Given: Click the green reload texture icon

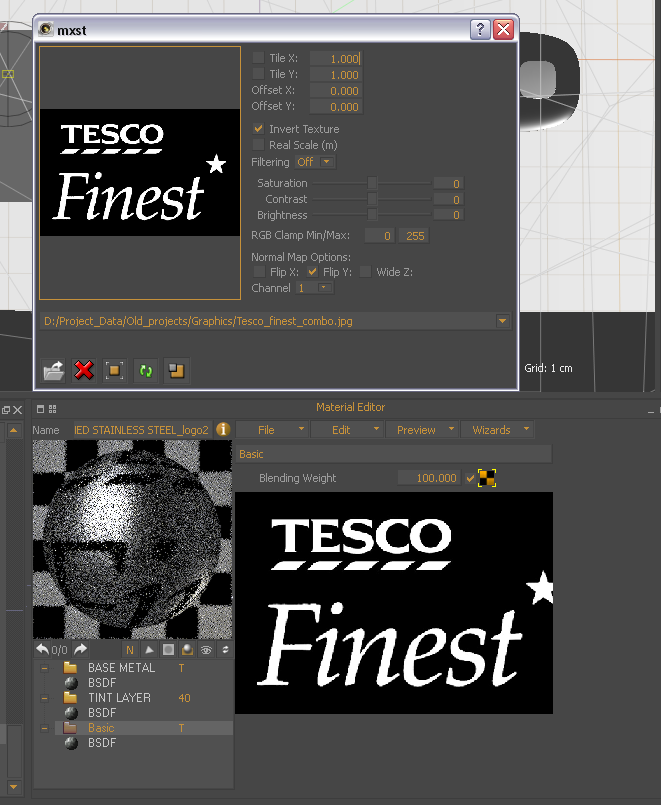Looking at the screenshot, I should tap(146, 370).
